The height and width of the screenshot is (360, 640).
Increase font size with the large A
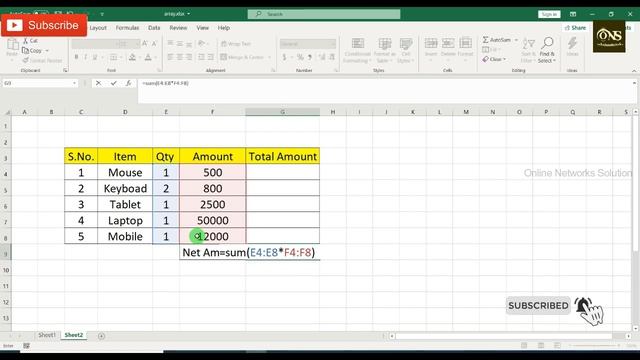pos(144,44)
